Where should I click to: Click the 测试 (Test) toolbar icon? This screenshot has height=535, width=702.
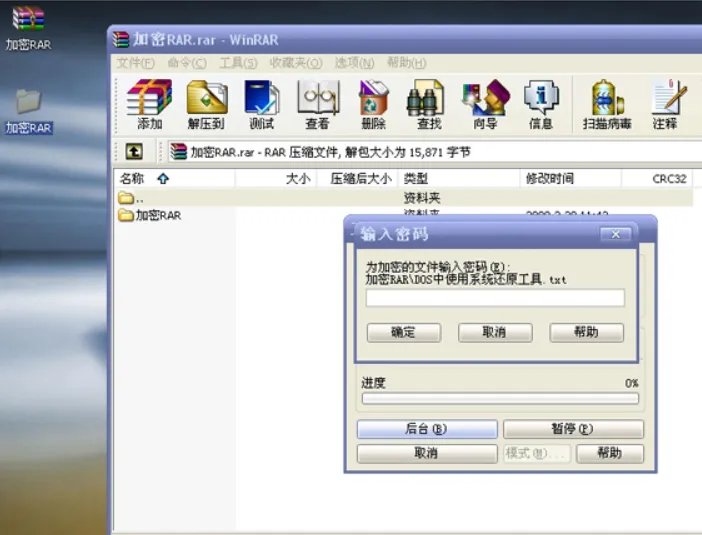[x=261, y=104]
